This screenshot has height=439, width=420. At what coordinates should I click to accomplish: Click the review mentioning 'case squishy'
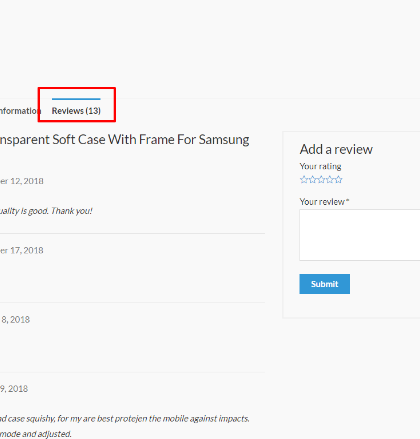[125, 419]
